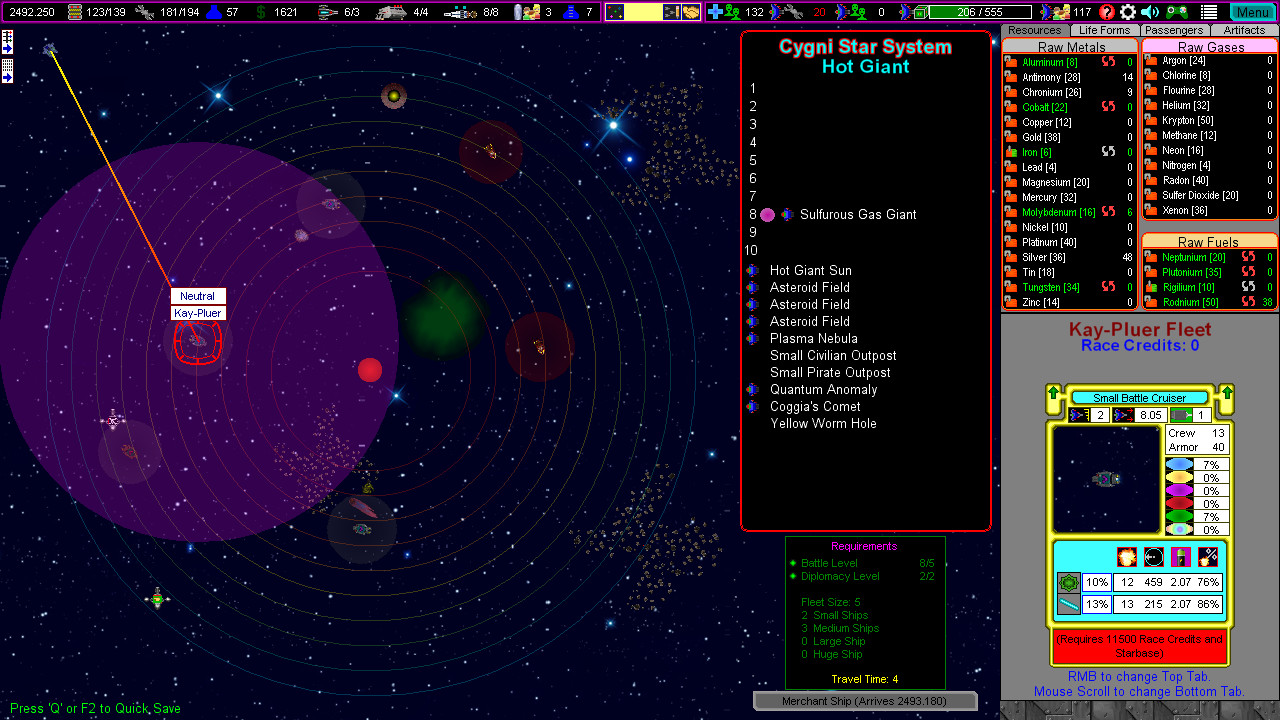Switch to the Life Forms tab

click(x=1104, y=30)
